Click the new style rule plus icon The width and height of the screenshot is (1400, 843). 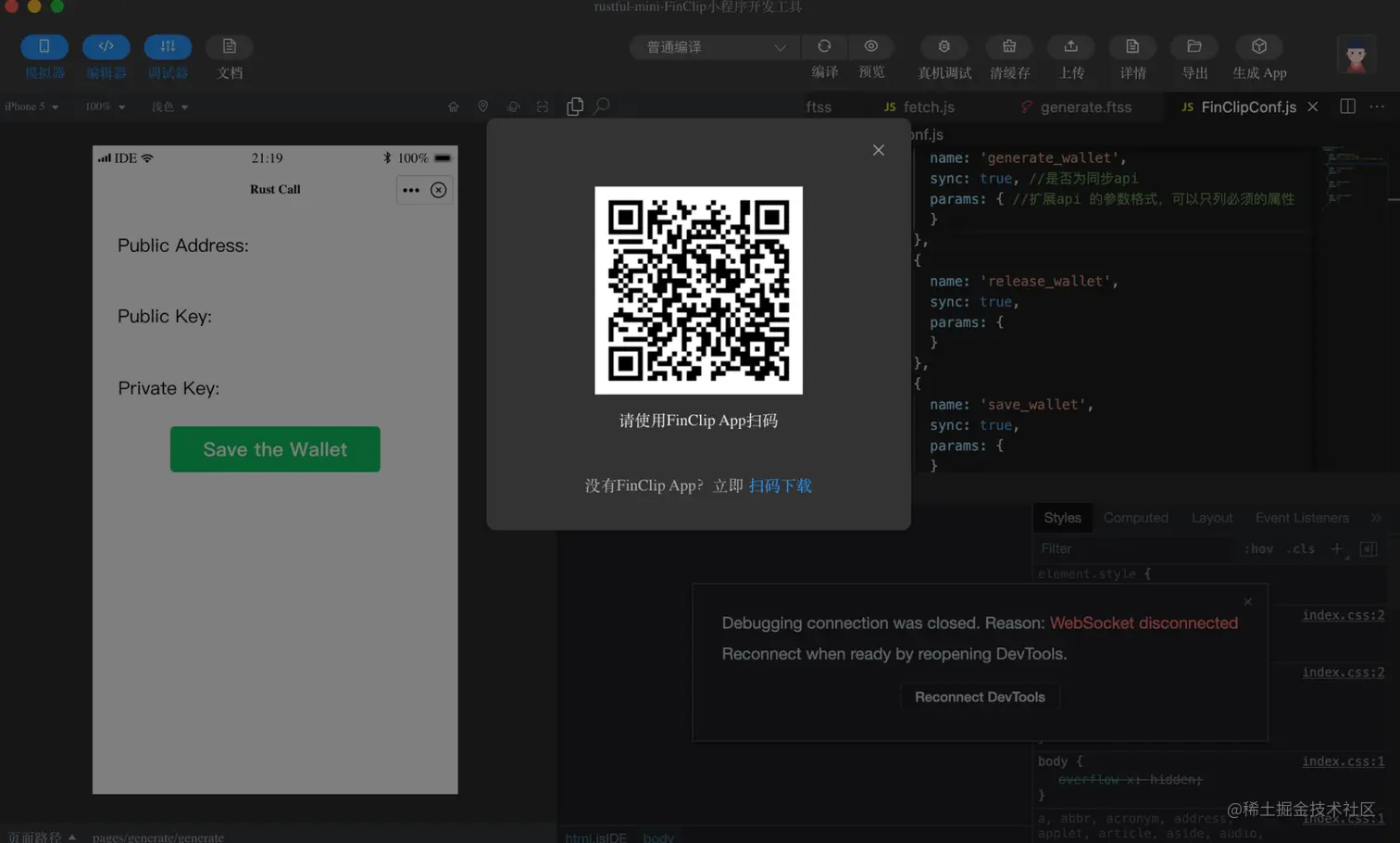click(x=1337, y=548)
